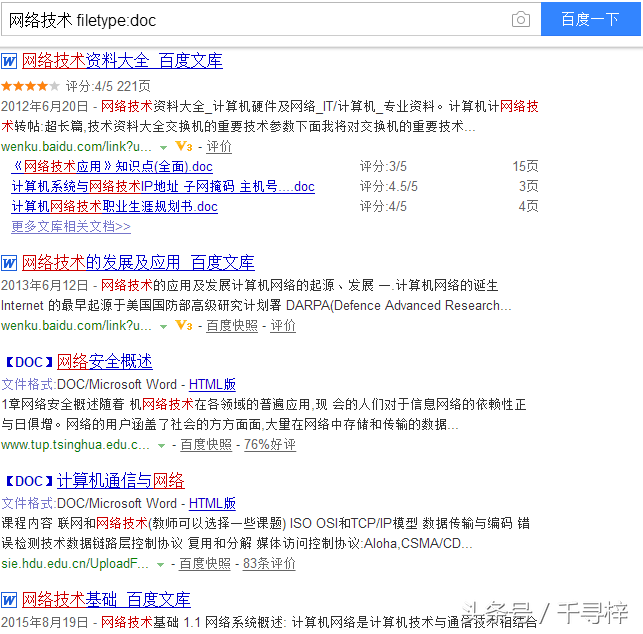Click 【DOC】 tag beside 网络安全概述
The width and height of the screenshot is (643, 634).
(x=30, y=362)
